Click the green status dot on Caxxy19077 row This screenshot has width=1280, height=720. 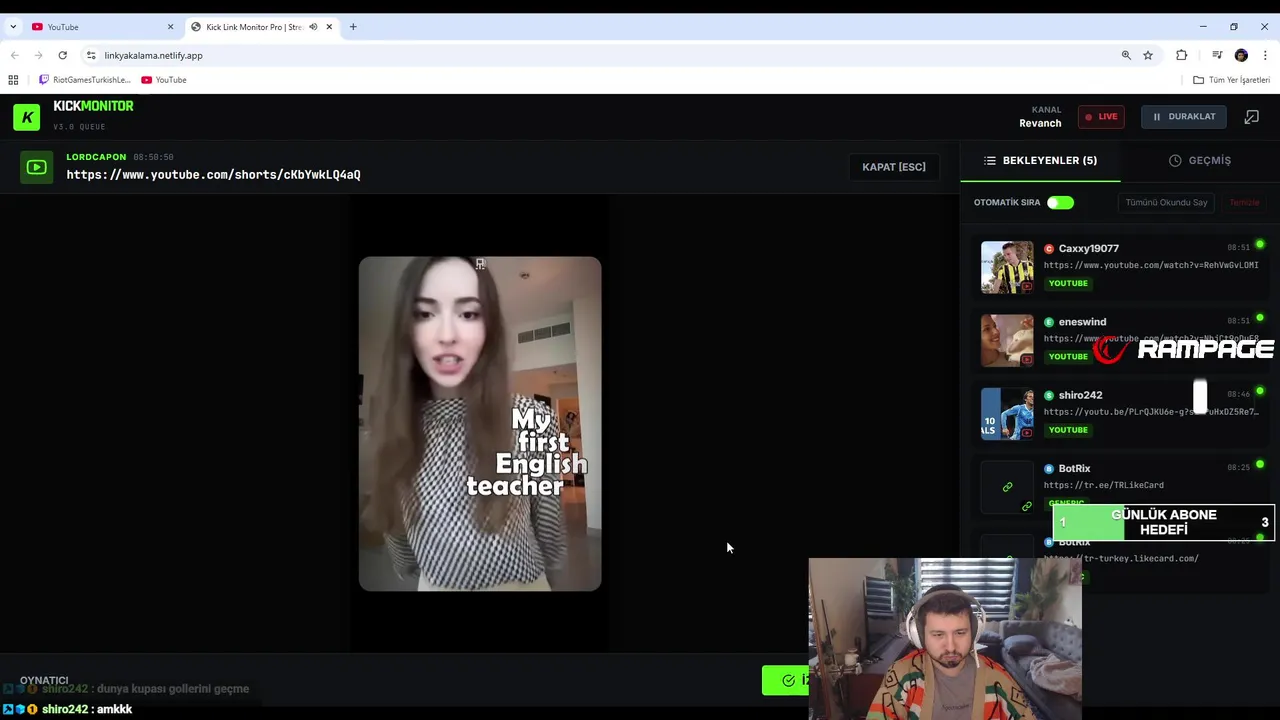[1260, 244]
